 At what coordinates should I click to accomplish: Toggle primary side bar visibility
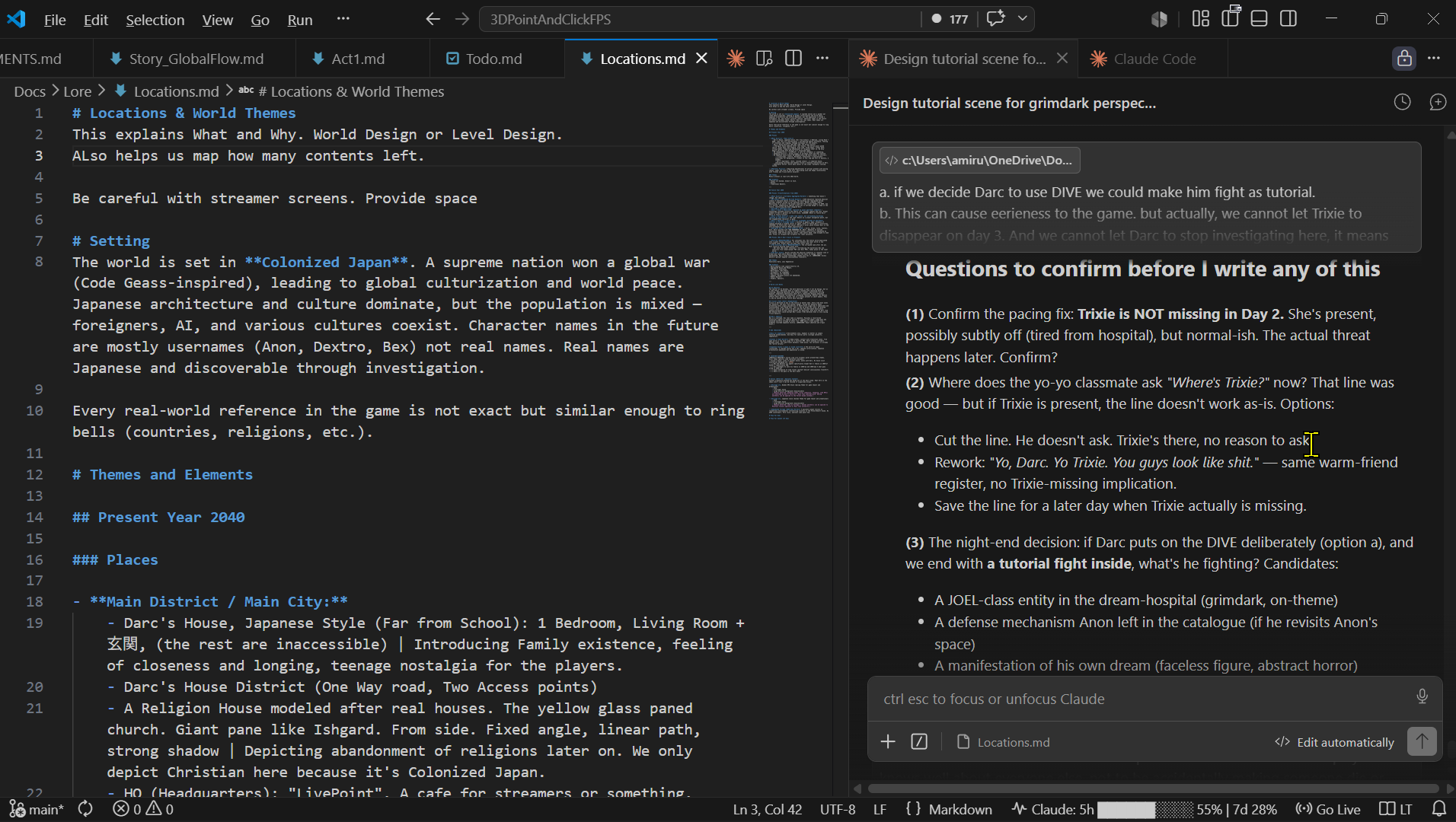[1231, 18]
